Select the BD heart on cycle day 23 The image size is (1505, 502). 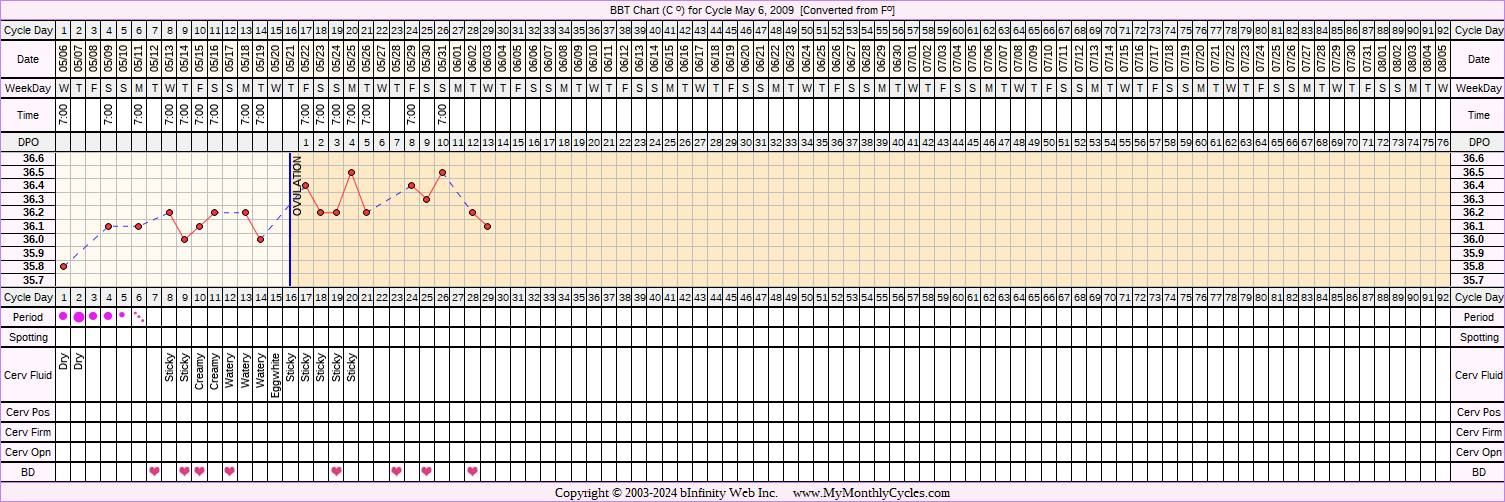397,471
